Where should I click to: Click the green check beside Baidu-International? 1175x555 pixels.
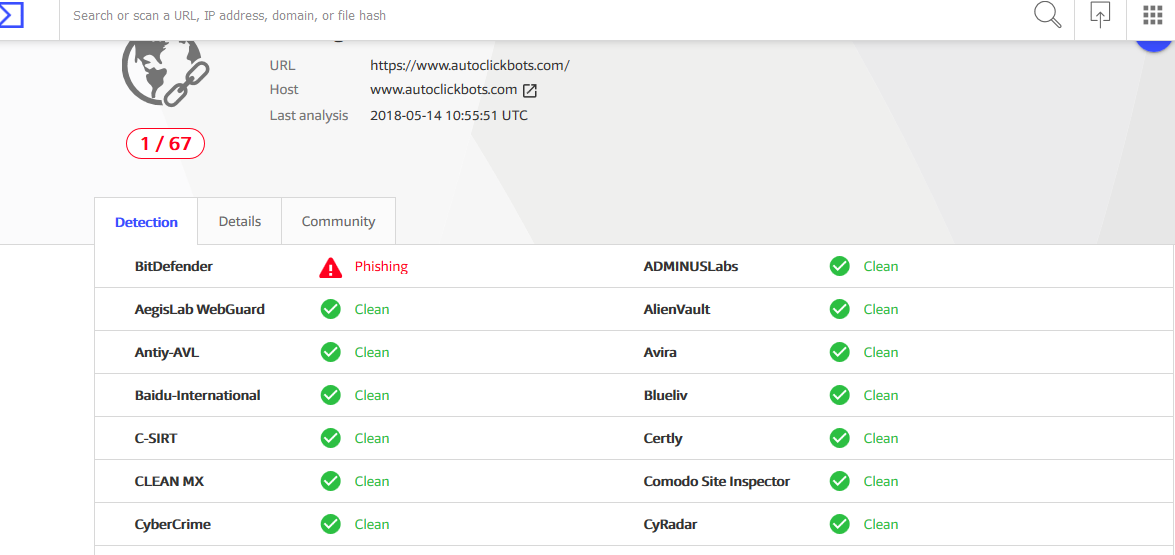tap(330, 395)
